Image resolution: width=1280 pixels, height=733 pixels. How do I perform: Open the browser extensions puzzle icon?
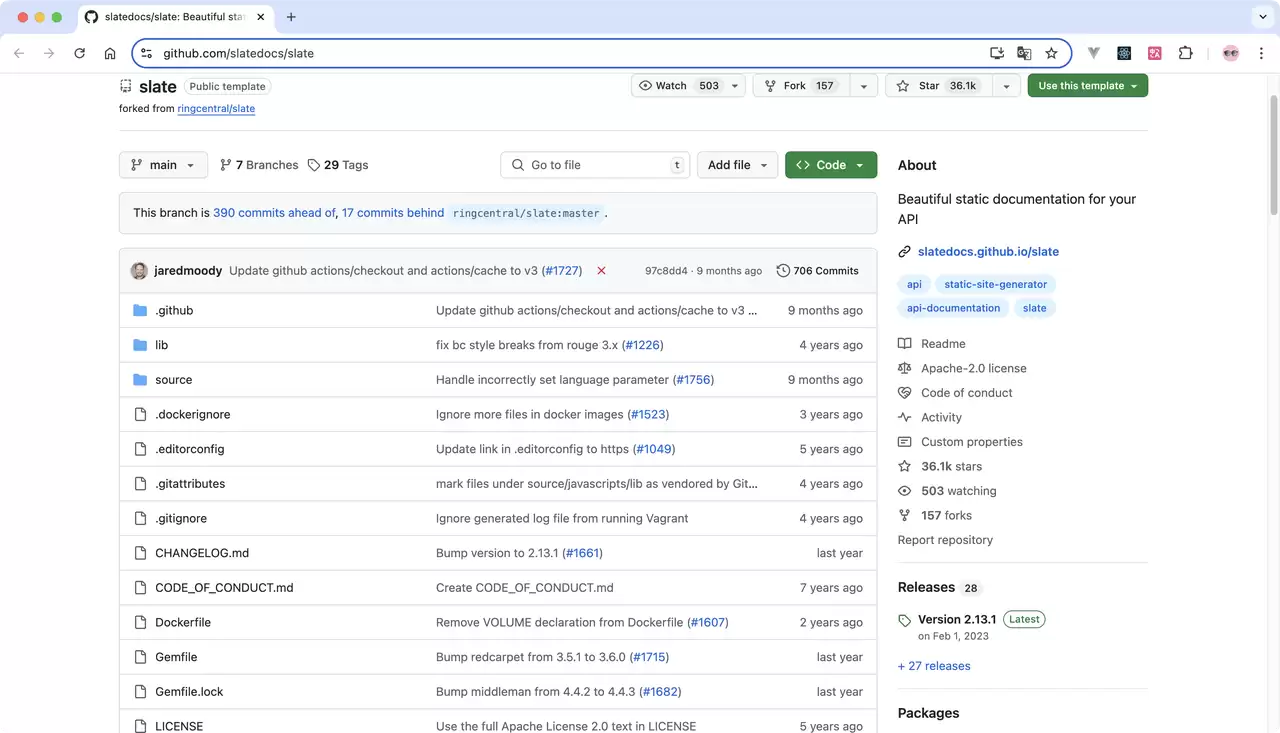coord(1186,53)
